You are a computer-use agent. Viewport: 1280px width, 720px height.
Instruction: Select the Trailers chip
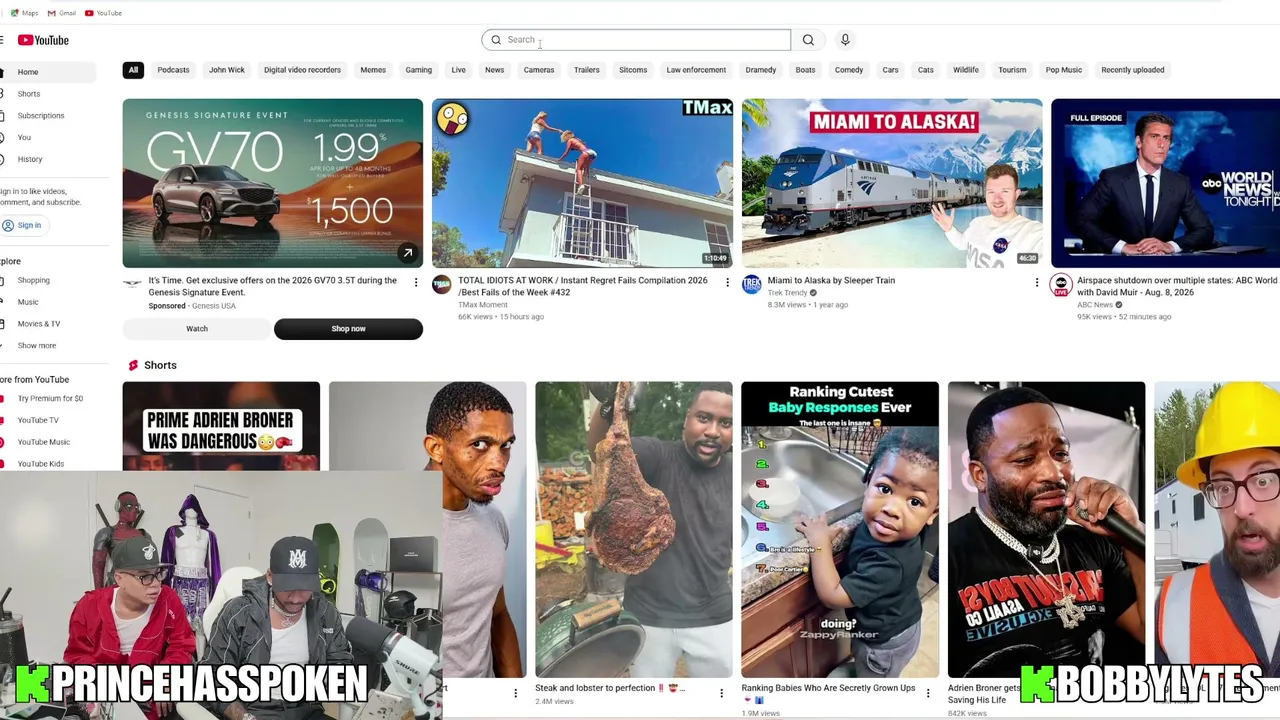pos(587,70)
